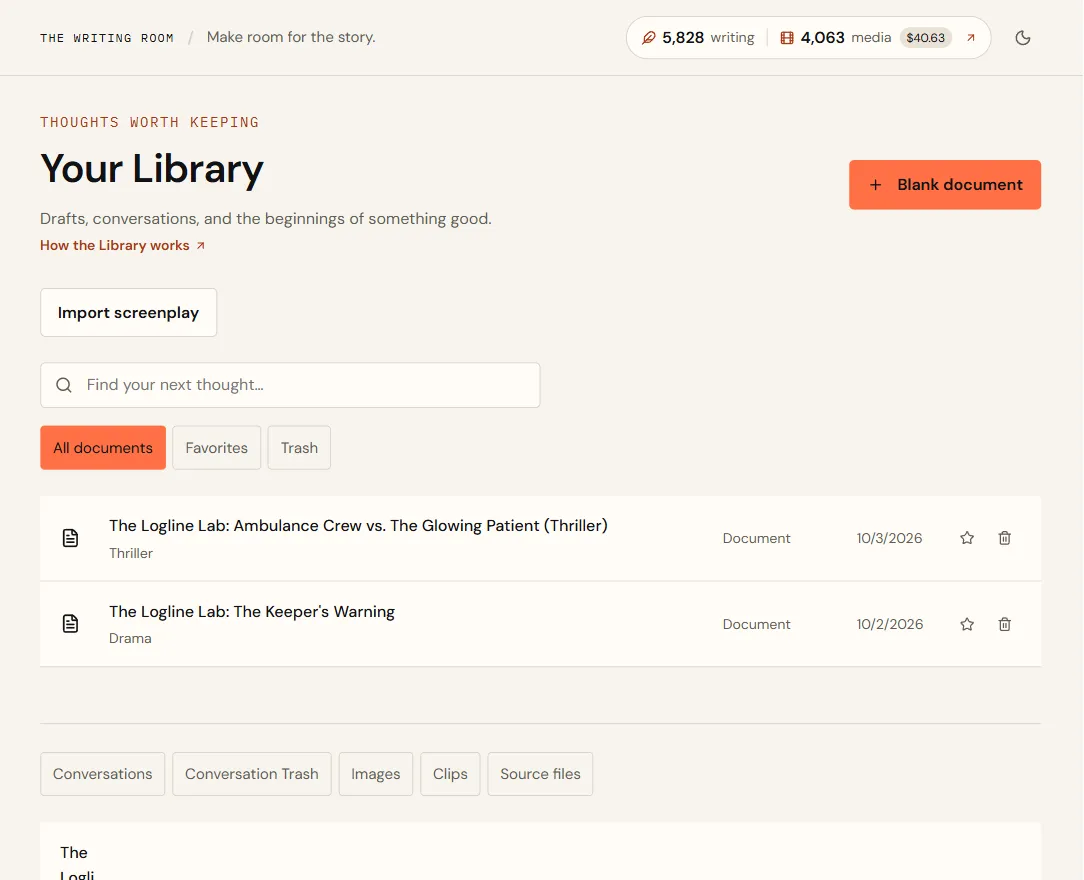Screen dimensions: 1084x880
Task: Open the How the Library works link
Action: pos(122,245)
